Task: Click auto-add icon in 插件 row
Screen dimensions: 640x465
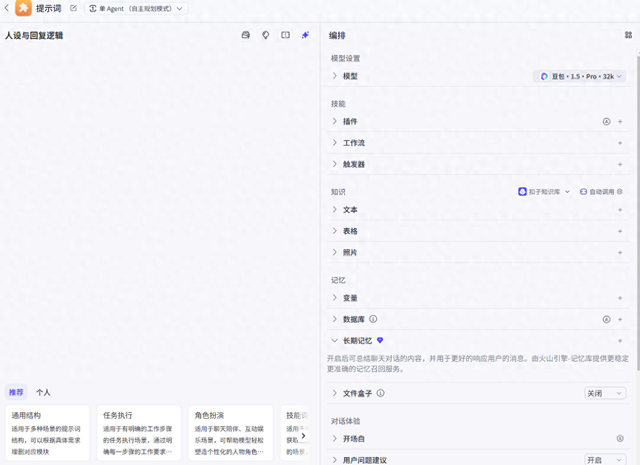Action: (x=607, y=122)
